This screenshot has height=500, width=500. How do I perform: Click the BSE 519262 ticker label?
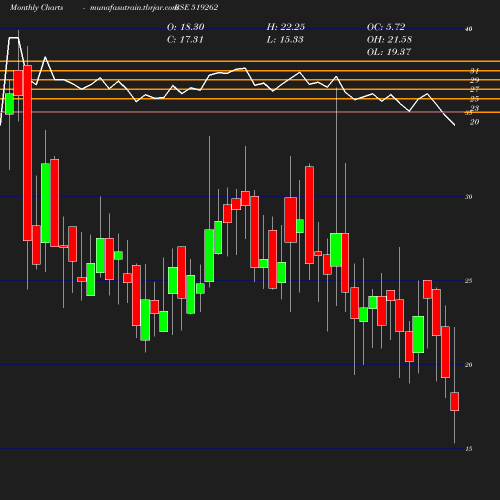[197, 7]
